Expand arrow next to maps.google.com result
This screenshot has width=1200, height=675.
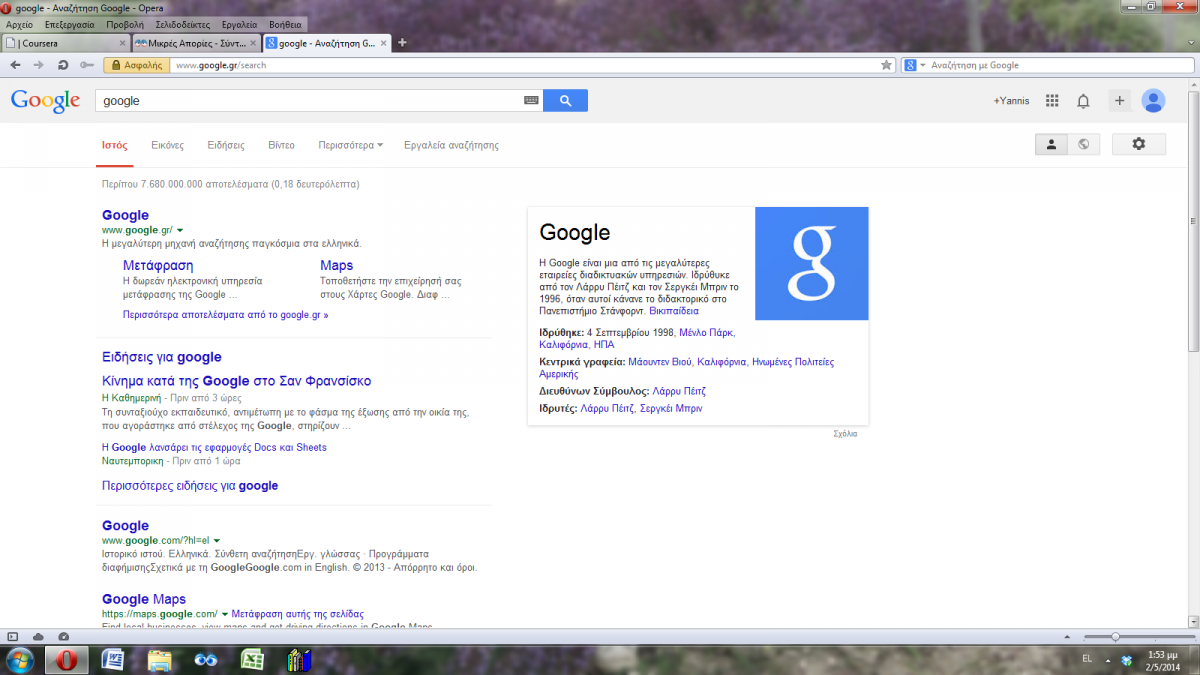pyautogui.click(x=225, y=614)
